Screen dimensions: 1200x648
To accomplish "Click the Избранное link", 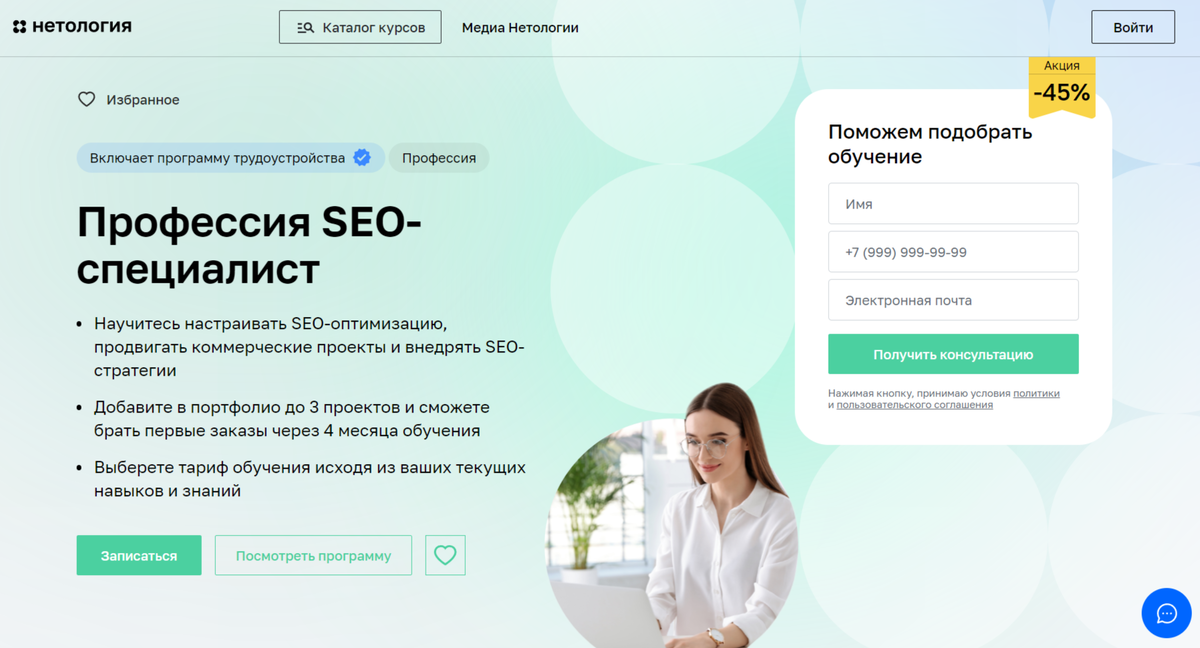I will pos(143,100).
